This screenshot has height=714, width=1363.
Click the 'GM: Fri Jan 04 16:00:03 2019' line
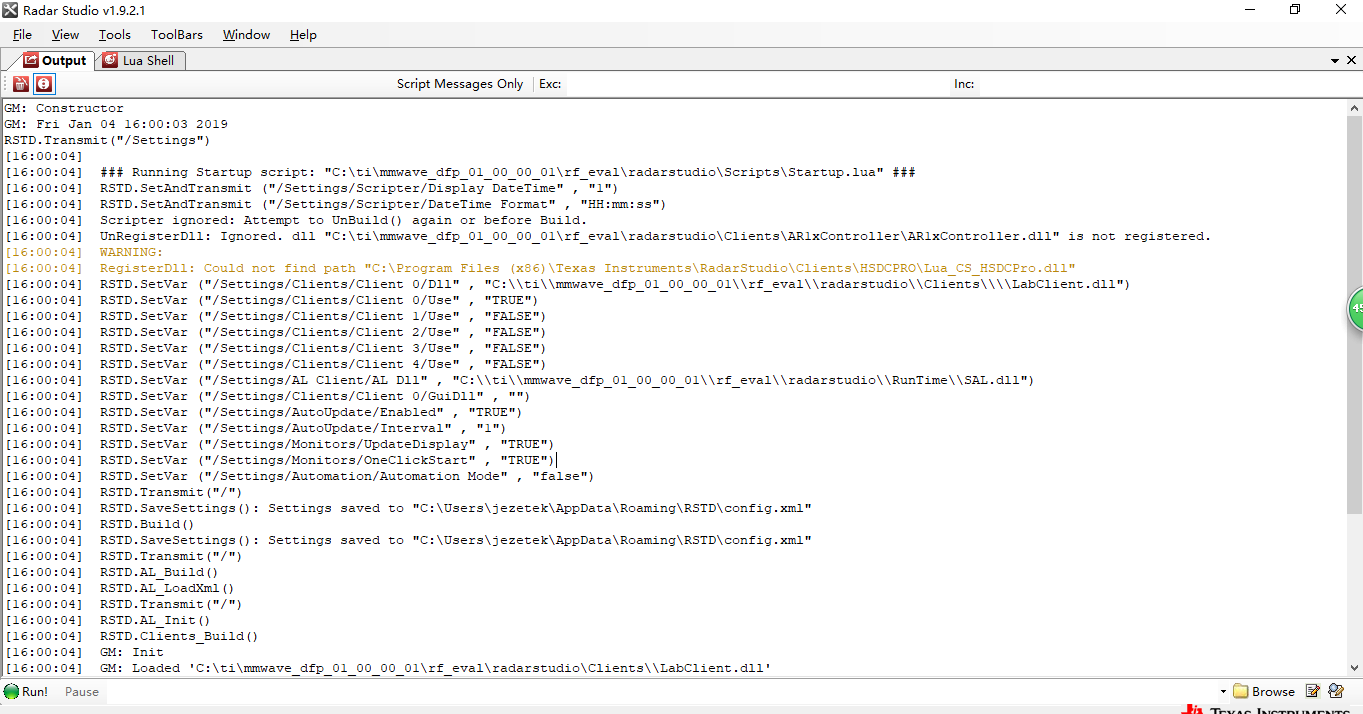click(116, 124)
